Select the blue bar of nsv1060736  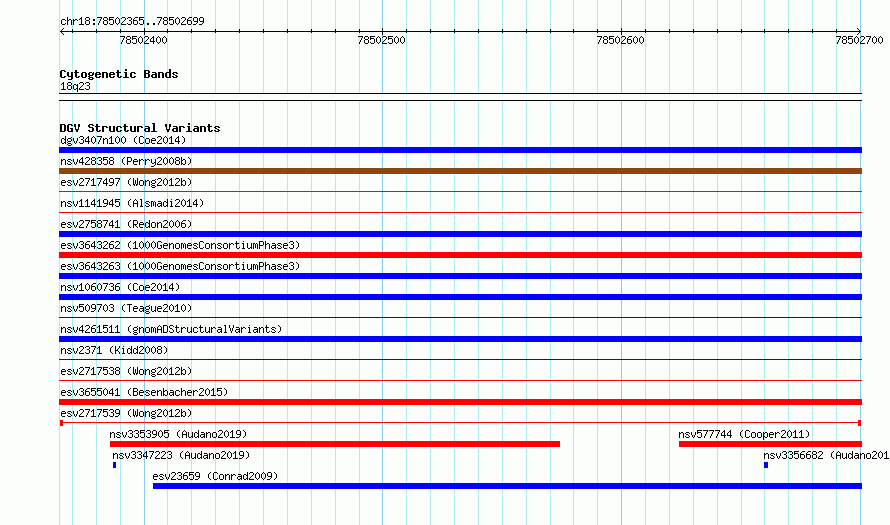pyautogui.click(x=460, y=297)
